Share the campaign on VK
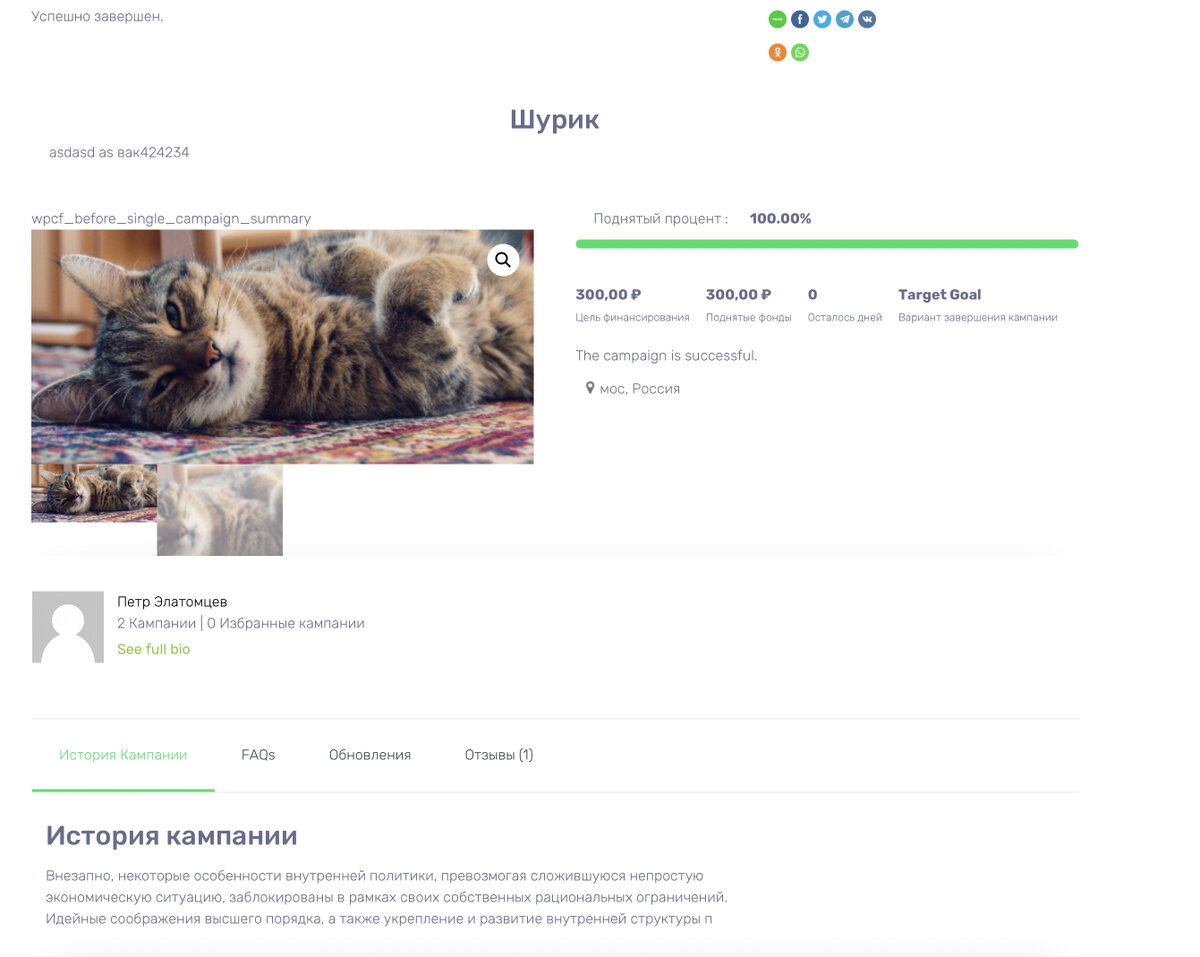The height and width of the screenshot is (957, 1200). click(x=867, y=19)
